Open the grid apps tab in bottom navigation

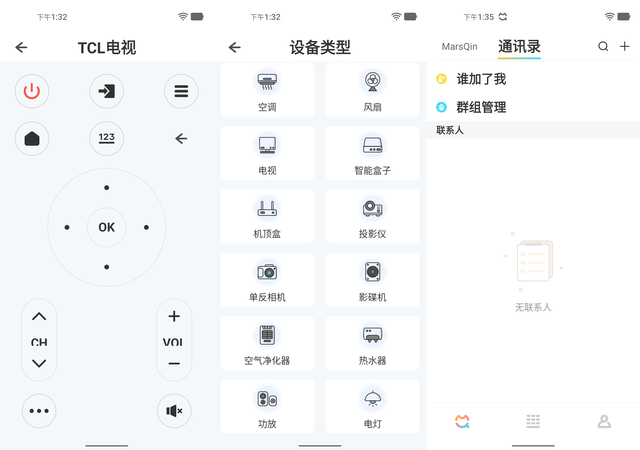(533, 421)
